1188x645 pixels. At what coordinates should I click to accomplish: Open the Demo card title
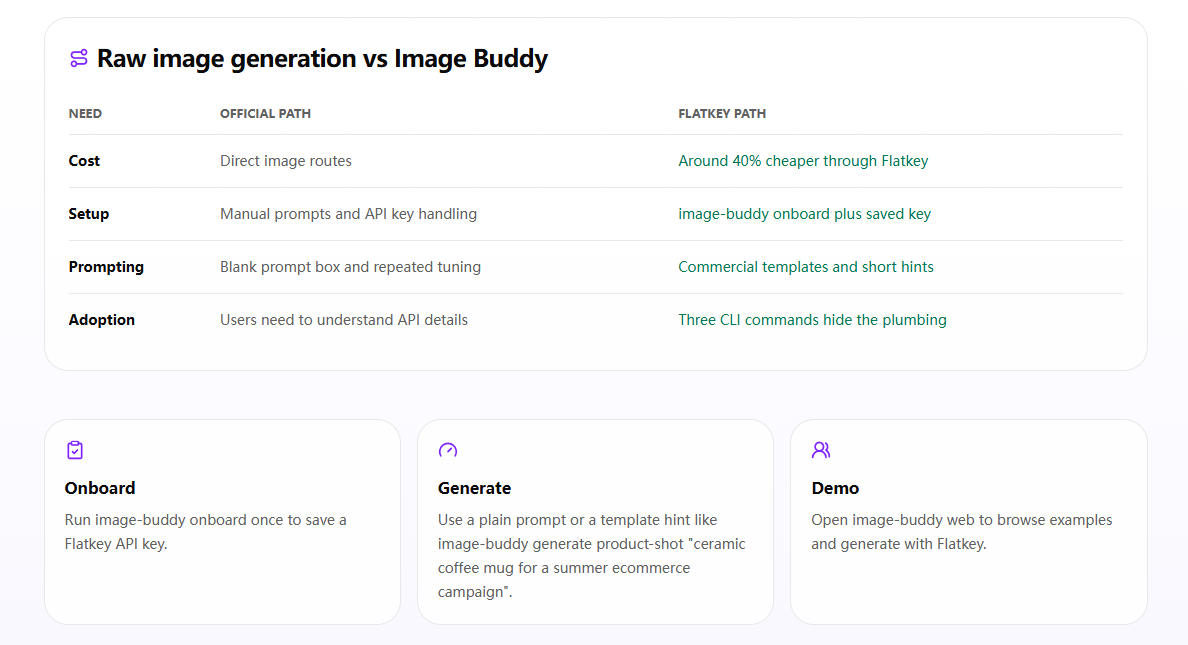[x=835, y=488]
